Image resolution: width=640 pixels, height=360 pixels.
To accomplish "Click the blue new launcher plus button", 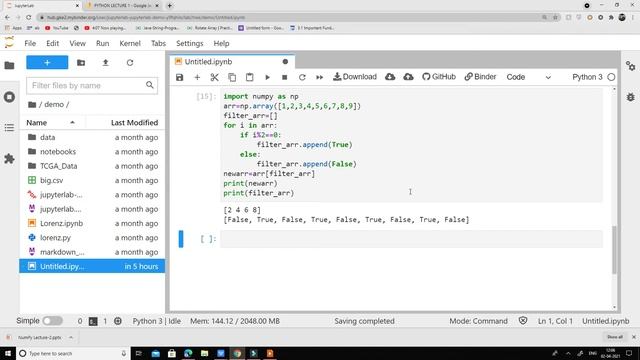I will tap(47, 62).
